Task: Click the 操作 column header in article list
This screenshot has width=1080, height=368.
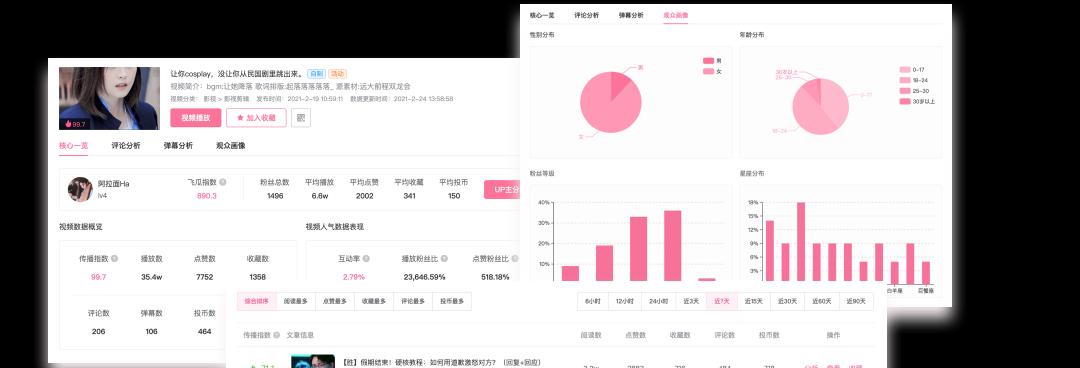Action: pos(833,335)
